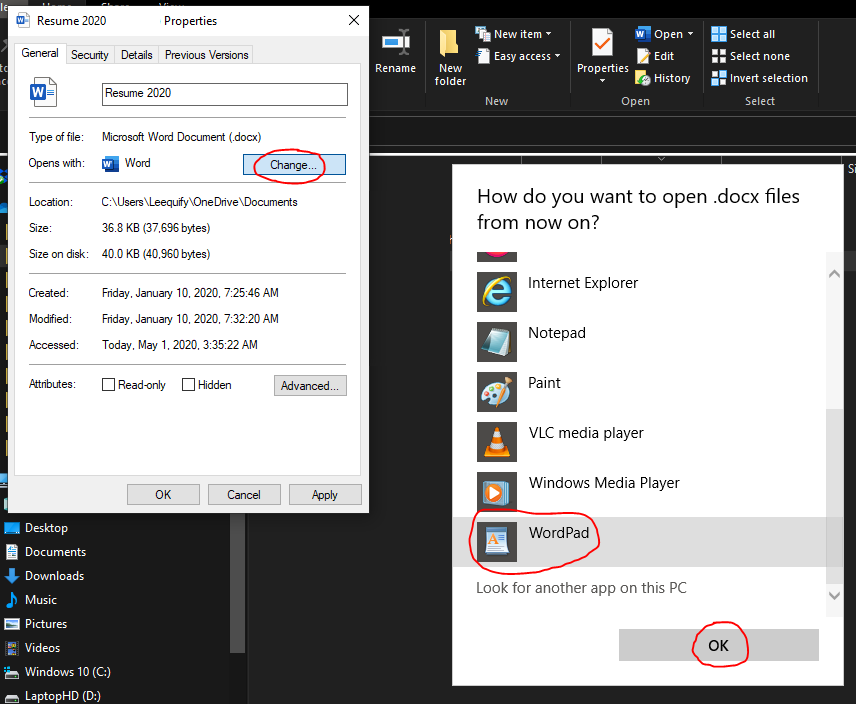856x704 pixels.
Task: Click the Modified date ending 7:32:20 AM
Action: click(190, 319)
